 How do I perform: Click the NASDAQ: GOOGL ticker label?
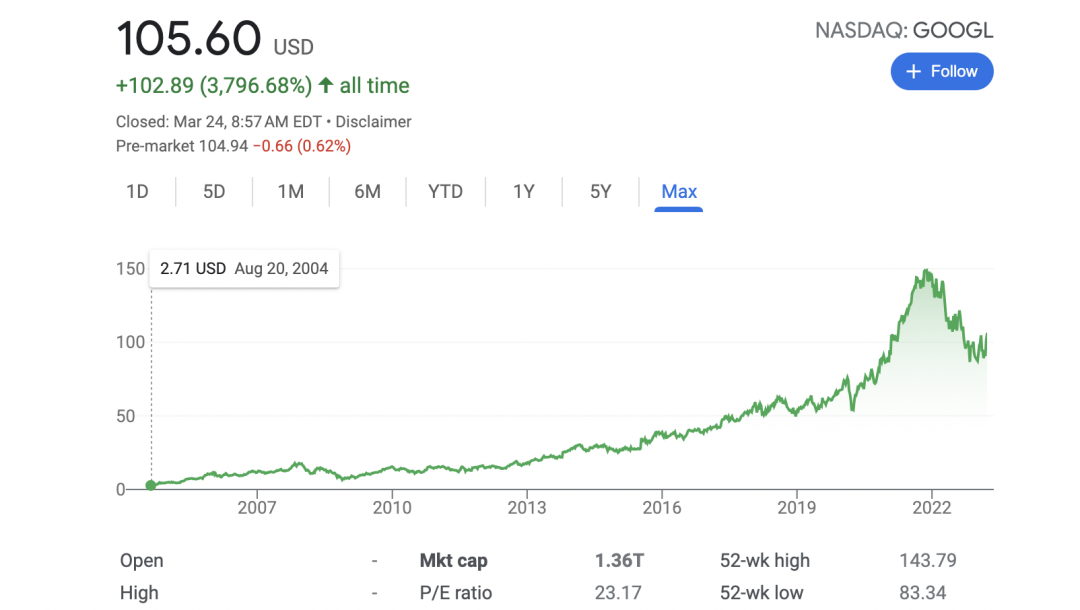coord(904,30)
